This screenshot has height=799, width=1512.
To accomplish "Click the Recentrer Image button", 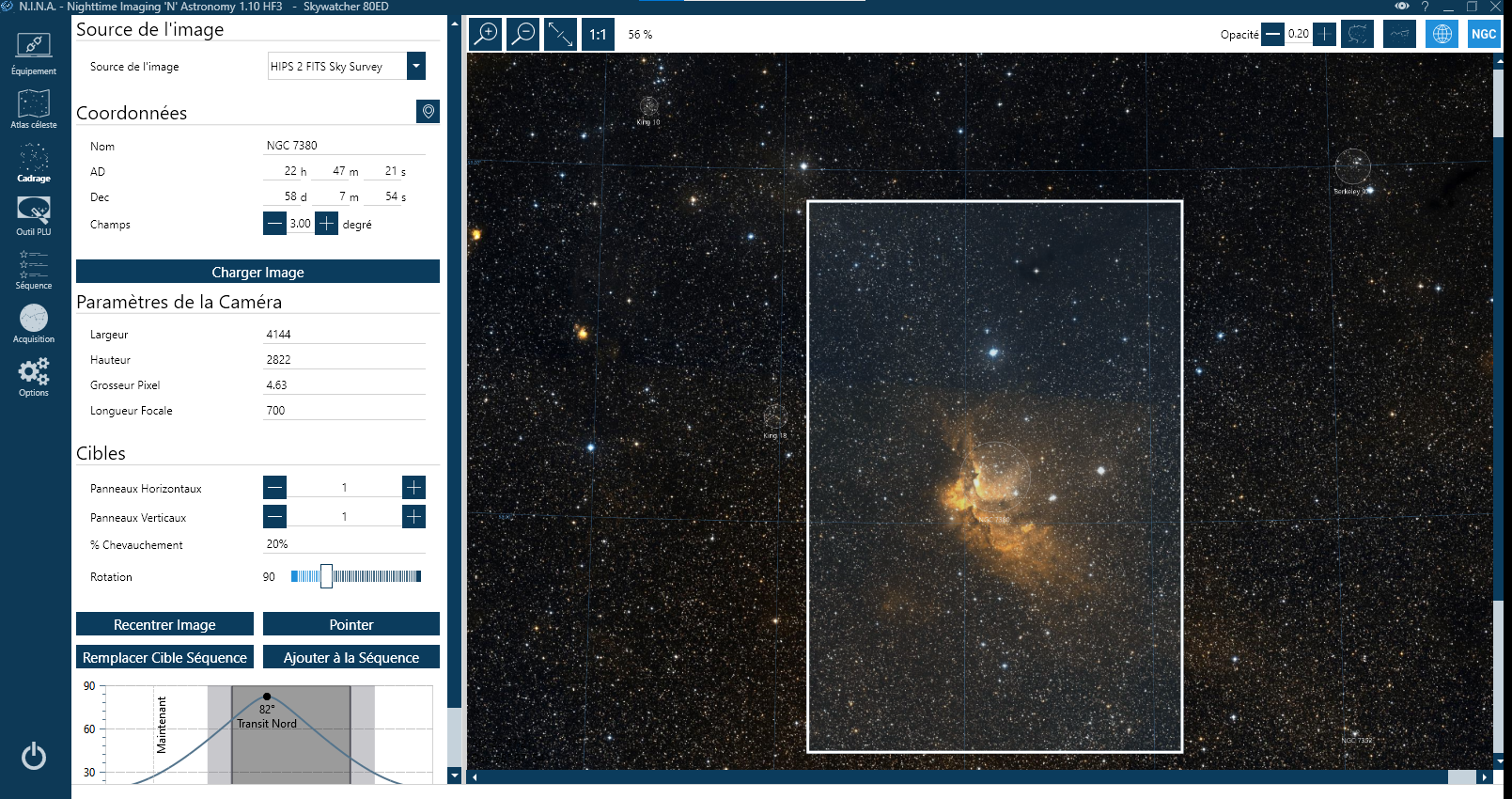I will click(x=164, y=624).
